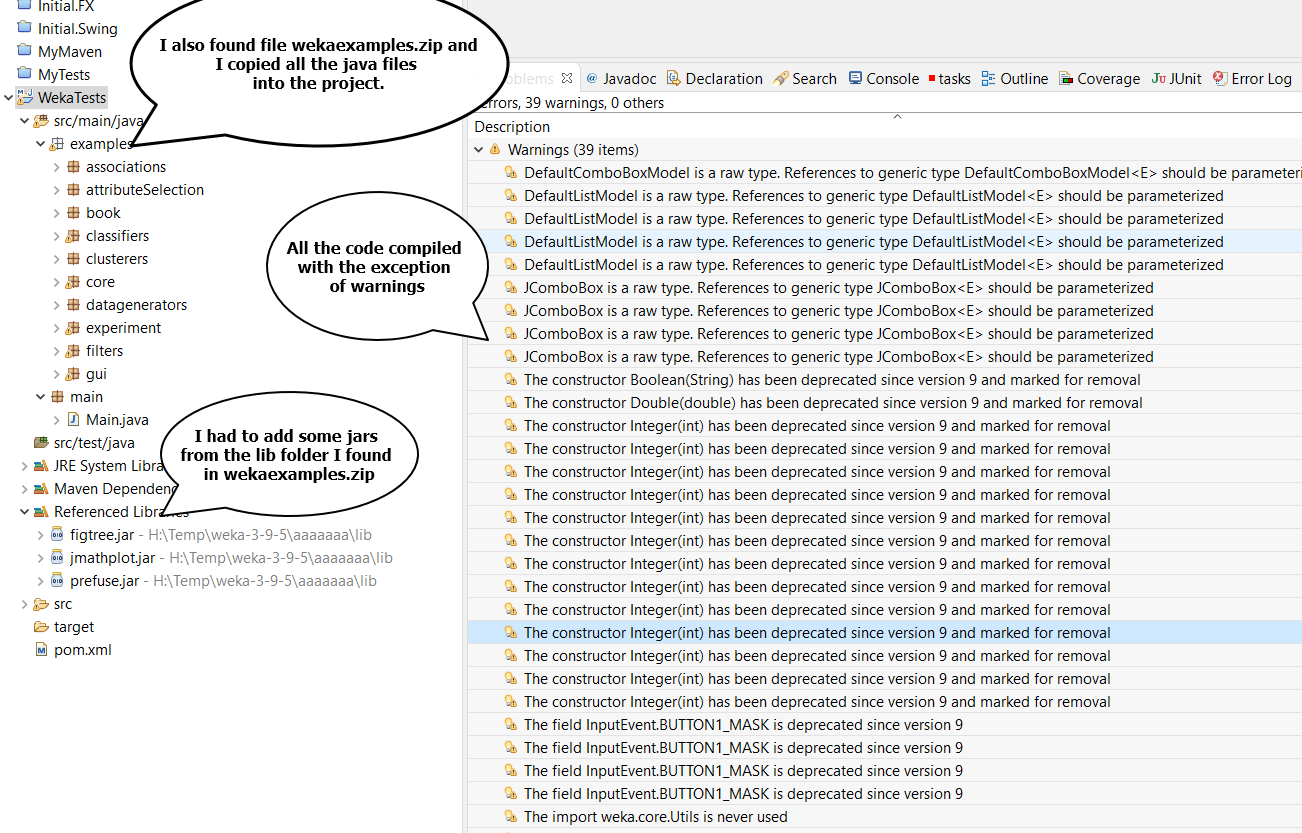The width and height of the screenshot is (1302, 833).
Task: Close the Problems tab with X
Action: 567,78
